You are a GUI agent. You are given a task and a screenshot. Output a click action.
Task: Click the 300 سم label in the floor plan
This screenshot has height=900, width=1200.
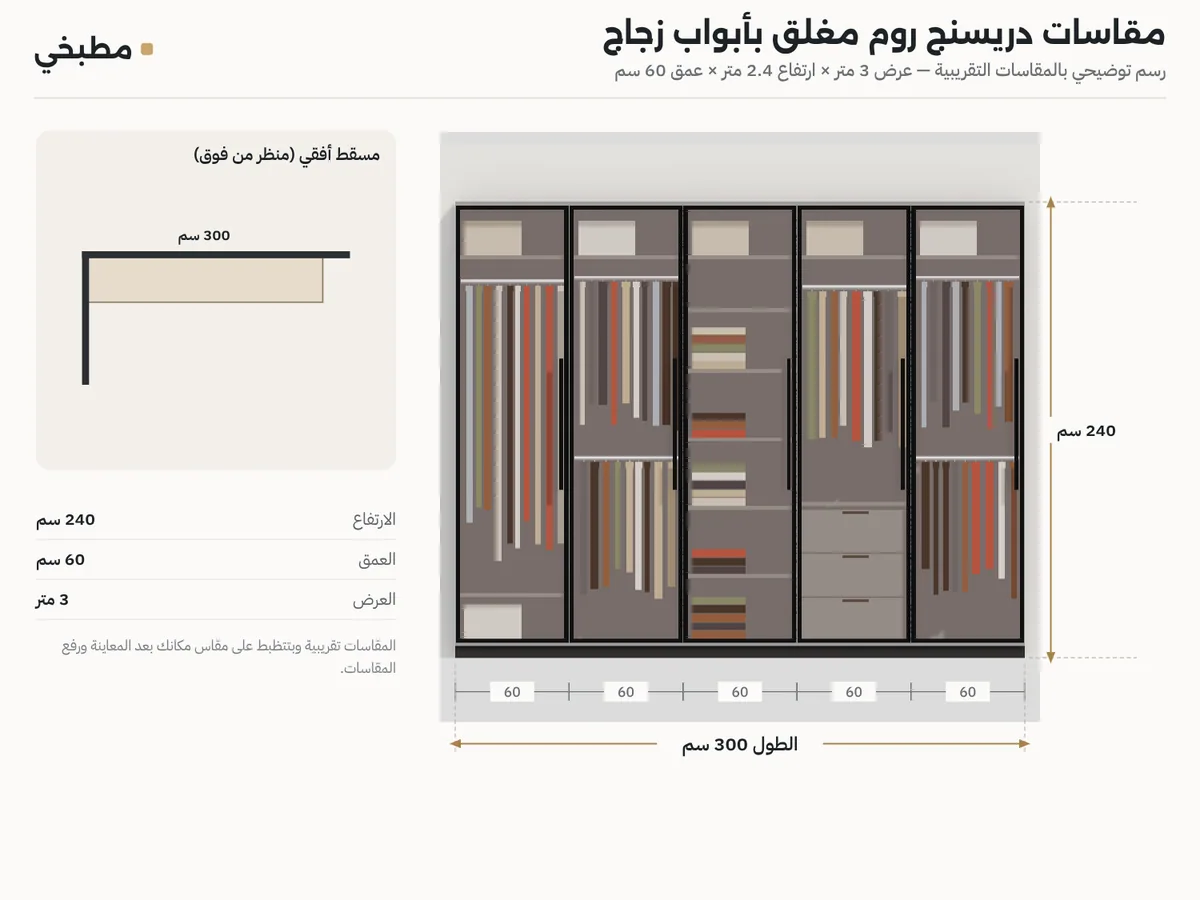[204, 236]
